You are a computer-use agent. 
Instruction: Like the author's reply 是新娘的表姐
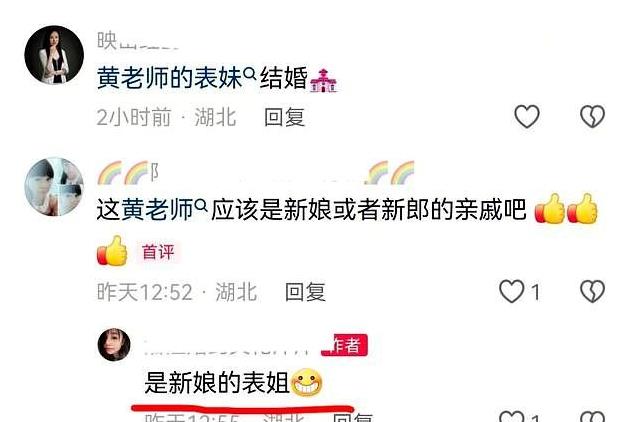click(511, 417)
